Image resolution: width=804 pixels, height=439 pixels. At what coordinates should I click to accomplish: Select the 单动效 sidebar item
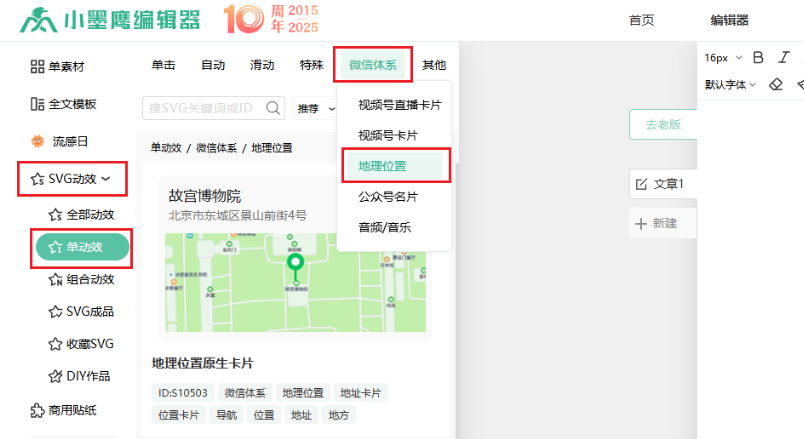click(82, 247)
